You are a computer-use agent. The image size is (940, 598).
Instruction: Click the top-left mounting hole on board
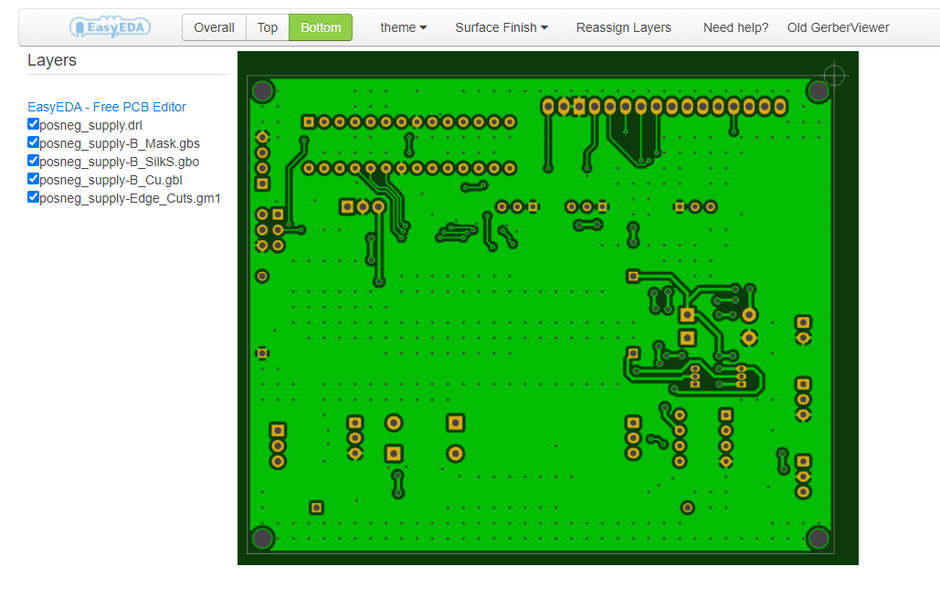(x=263, y=91)
